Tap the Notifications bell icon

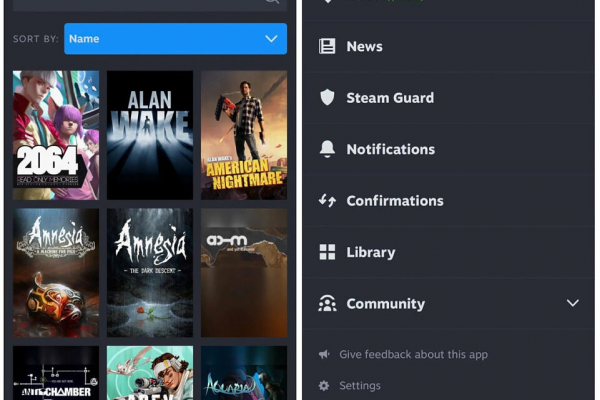pyautogui.click(x=327, y=149)
